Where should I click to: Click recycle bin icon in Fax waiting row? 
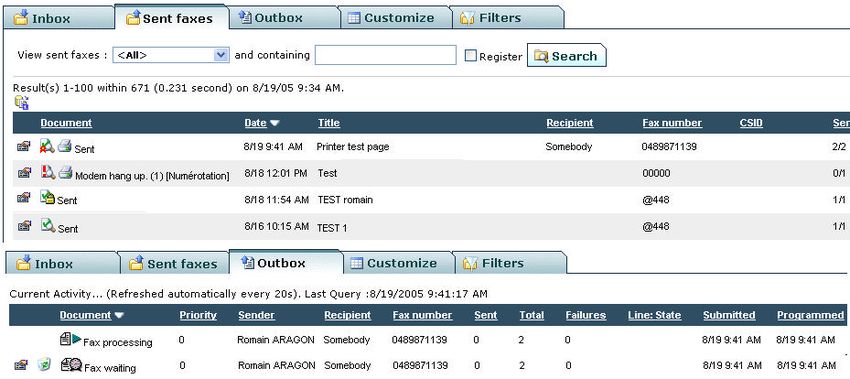44,365
